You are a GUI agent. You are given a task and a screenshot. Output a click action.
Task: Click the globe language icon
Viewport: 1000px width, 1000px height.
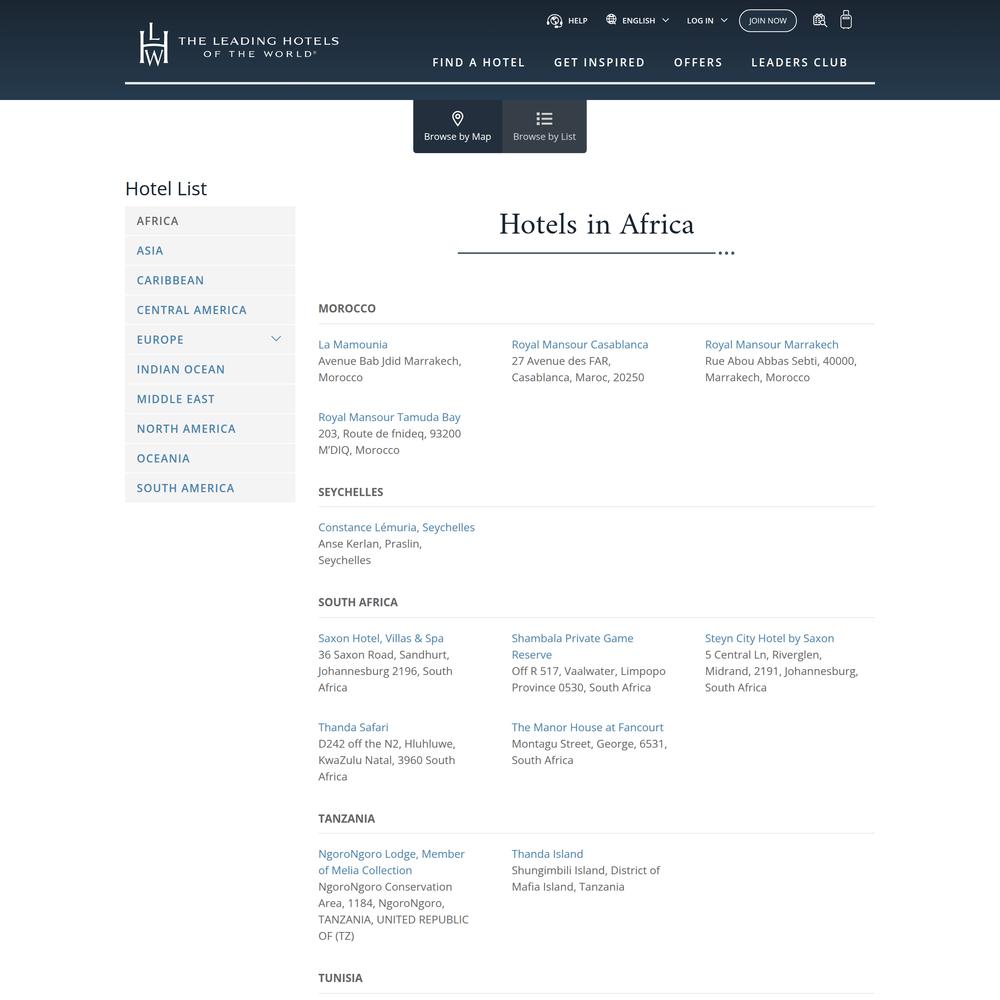coord(611,20)
